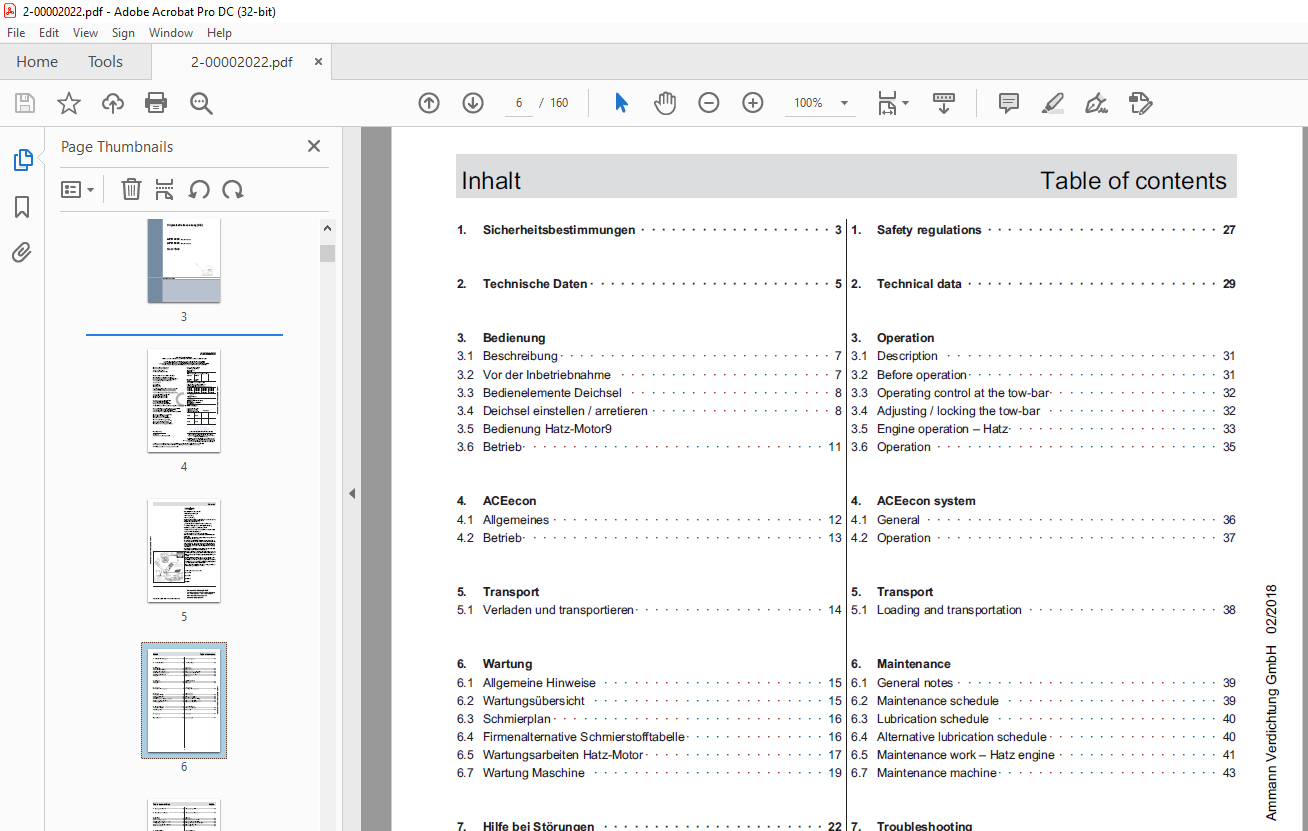Delete selected page thumbnail trash icon

pos(131,189)
